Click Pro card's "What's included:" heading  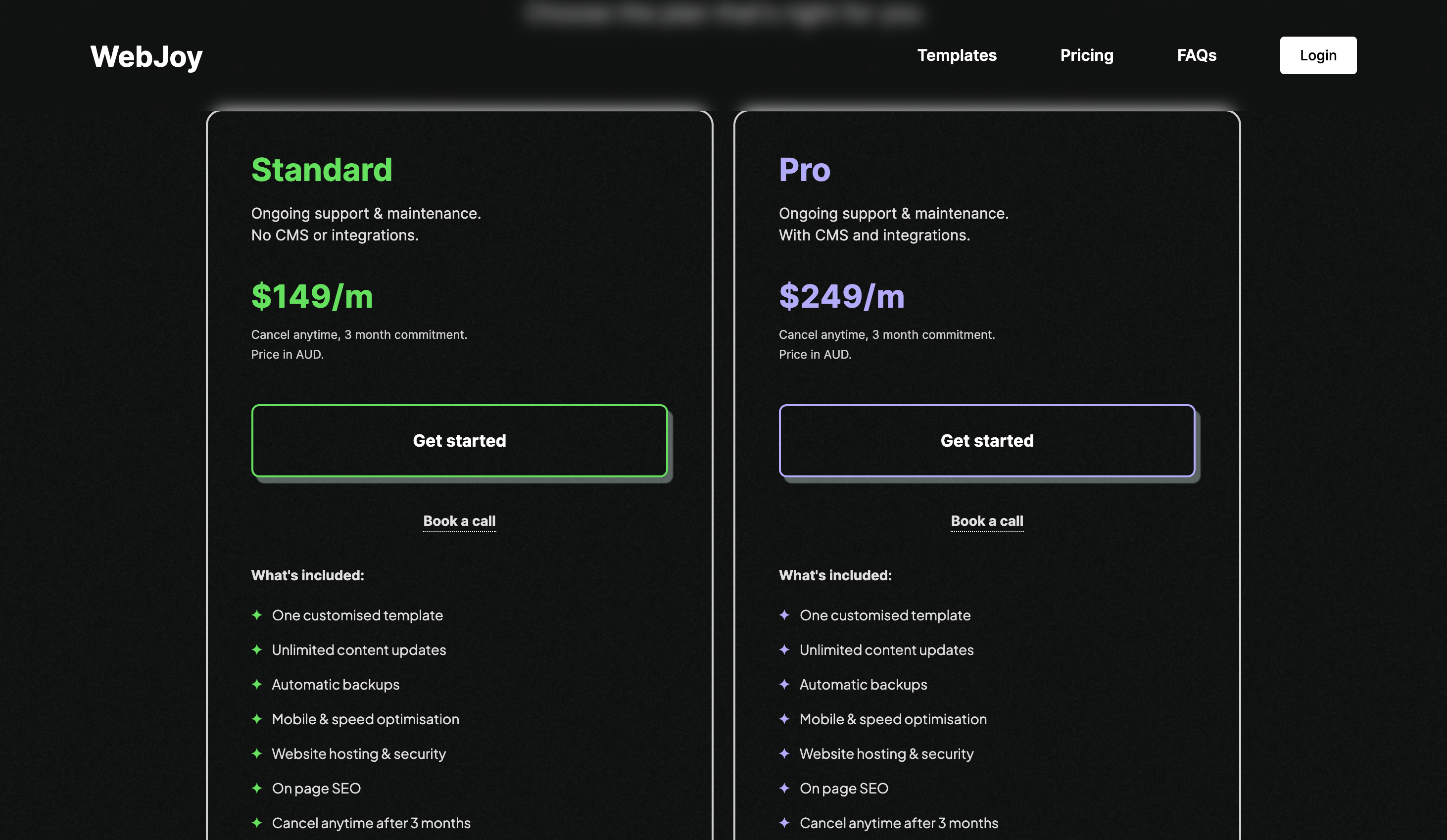pyautogui.click(x=835, y=575)
